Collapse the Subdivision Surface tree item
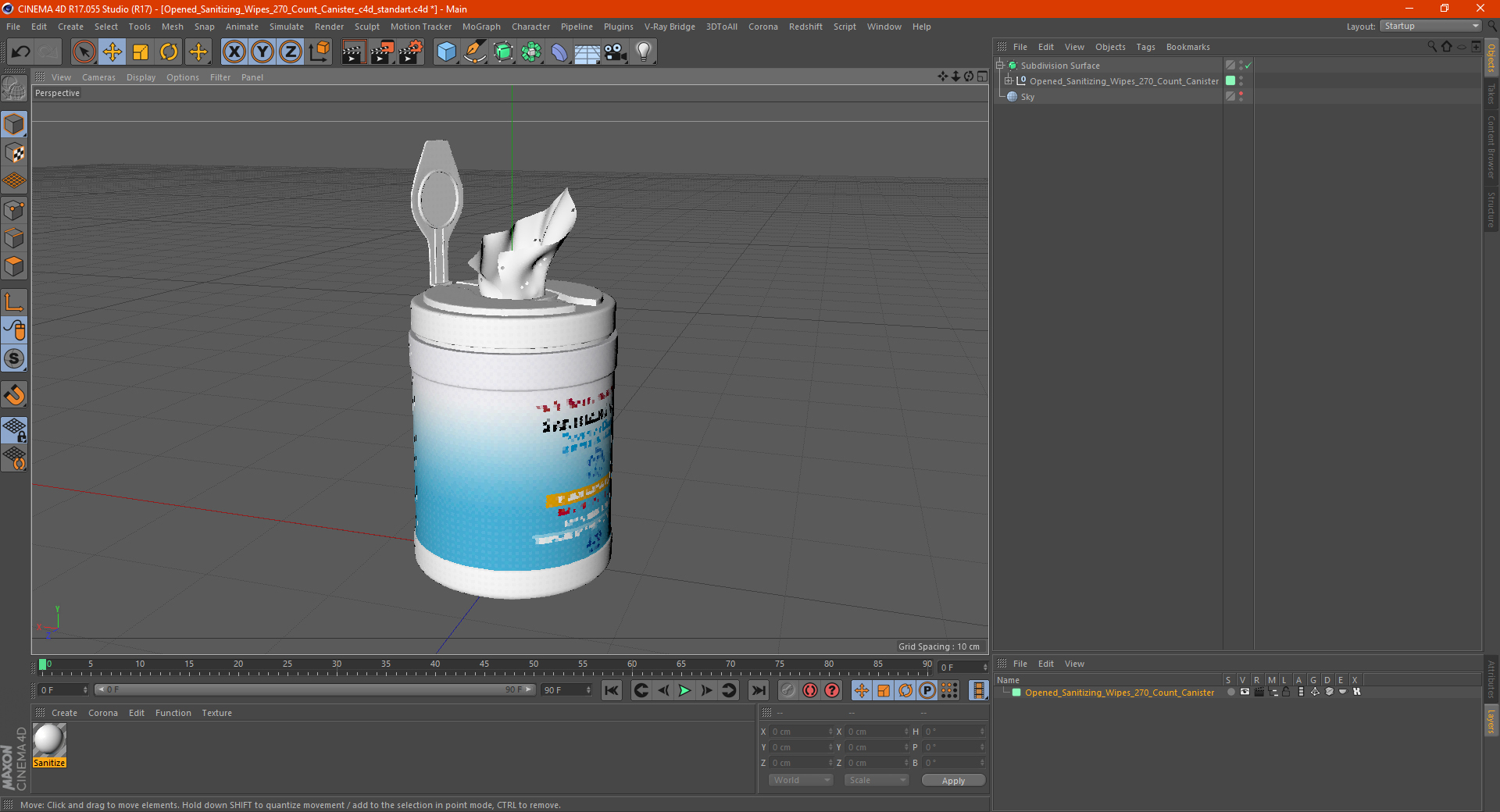 tap(999, 66)
